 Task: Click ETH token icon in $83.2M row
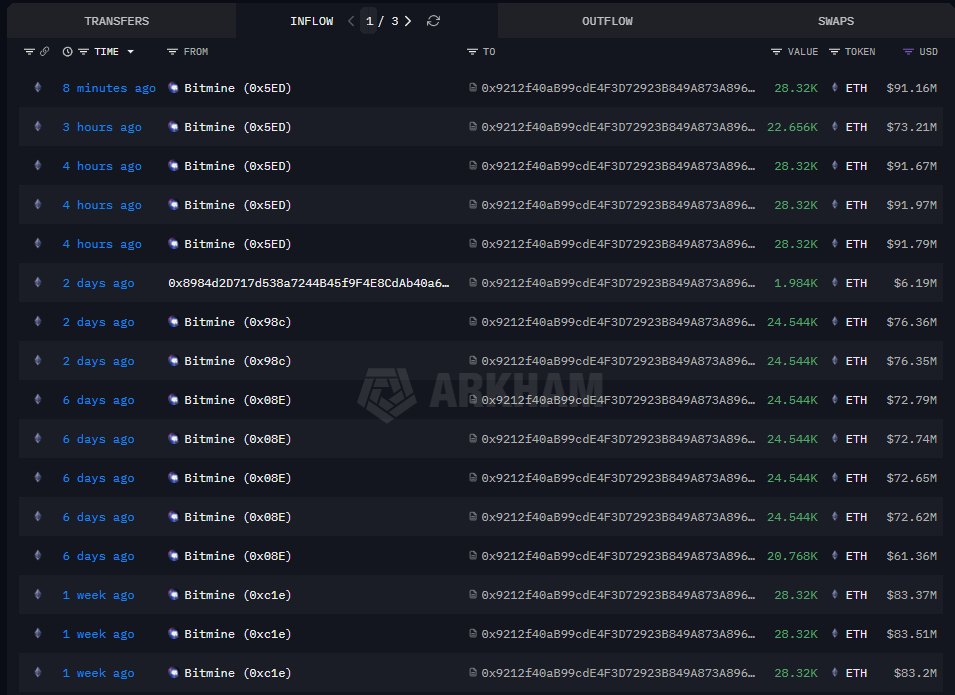(835, 672)
